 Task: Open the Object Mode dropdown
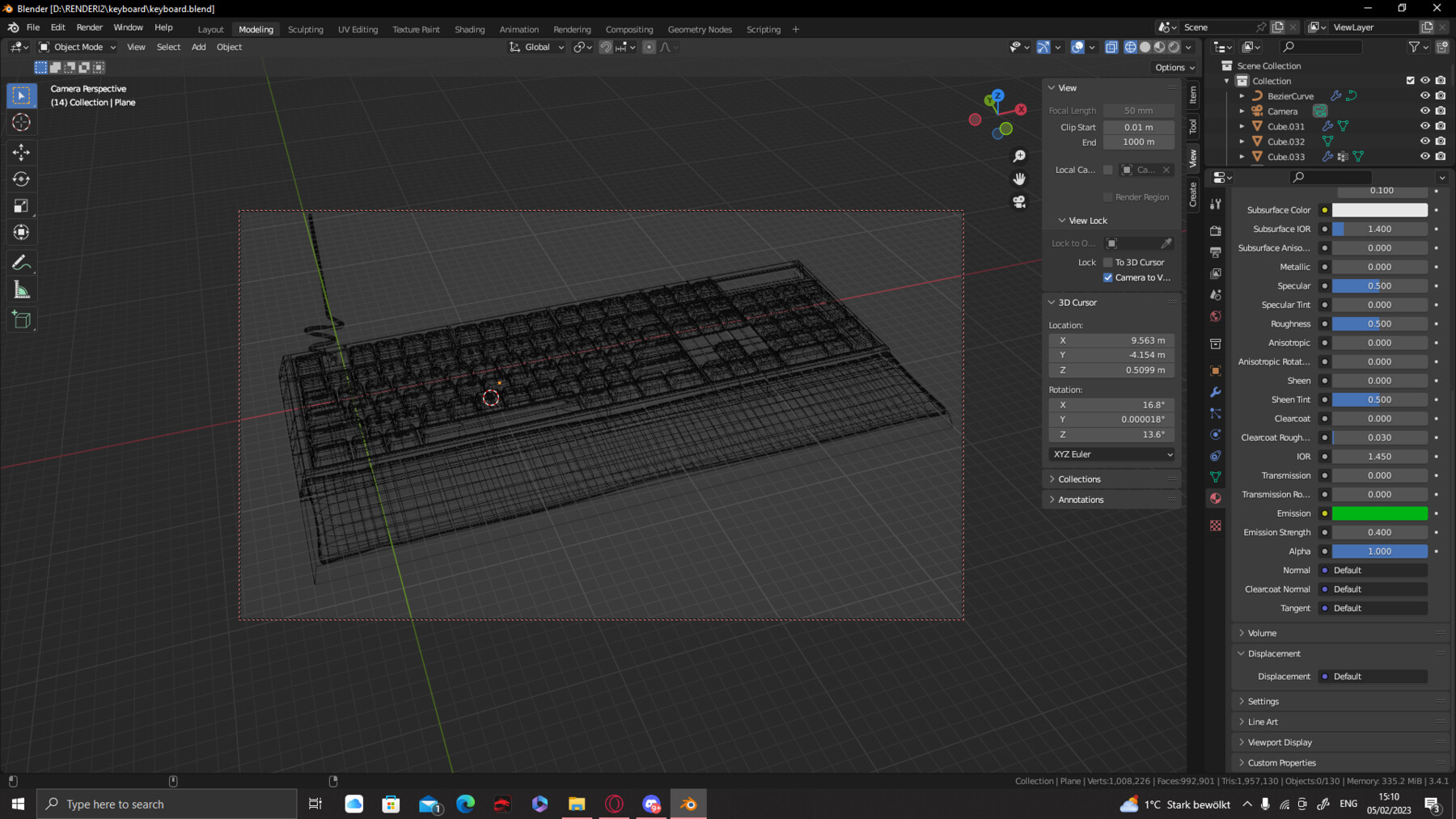tap(76, 46)
